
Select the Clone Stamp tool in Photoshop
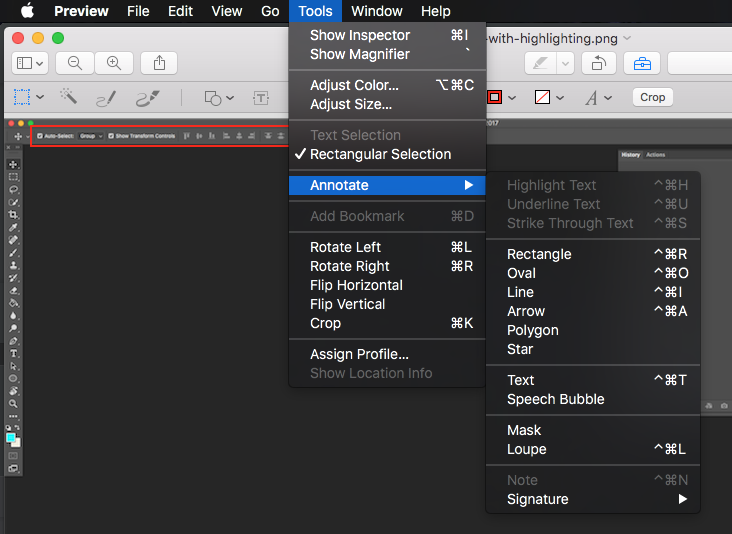(13, 265)
